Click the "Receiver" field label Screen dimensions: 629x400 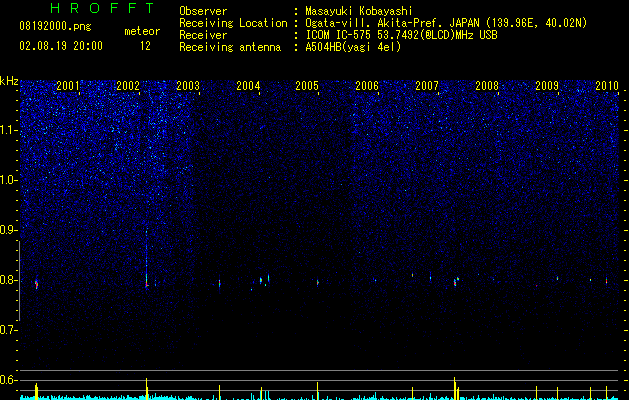[203, 35]
